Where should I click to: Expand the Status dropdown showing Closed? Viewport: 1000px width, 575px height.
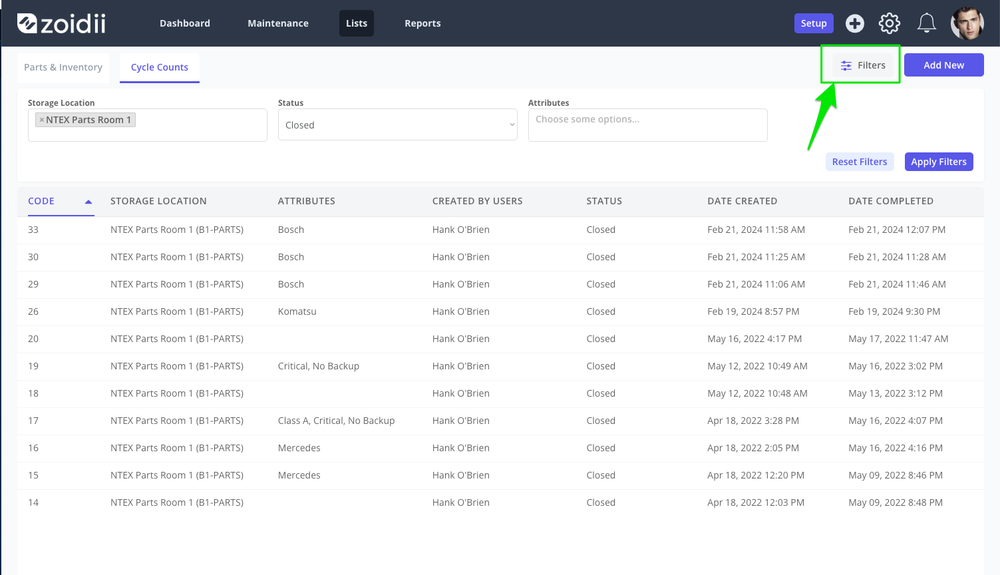tap(397, 125)
